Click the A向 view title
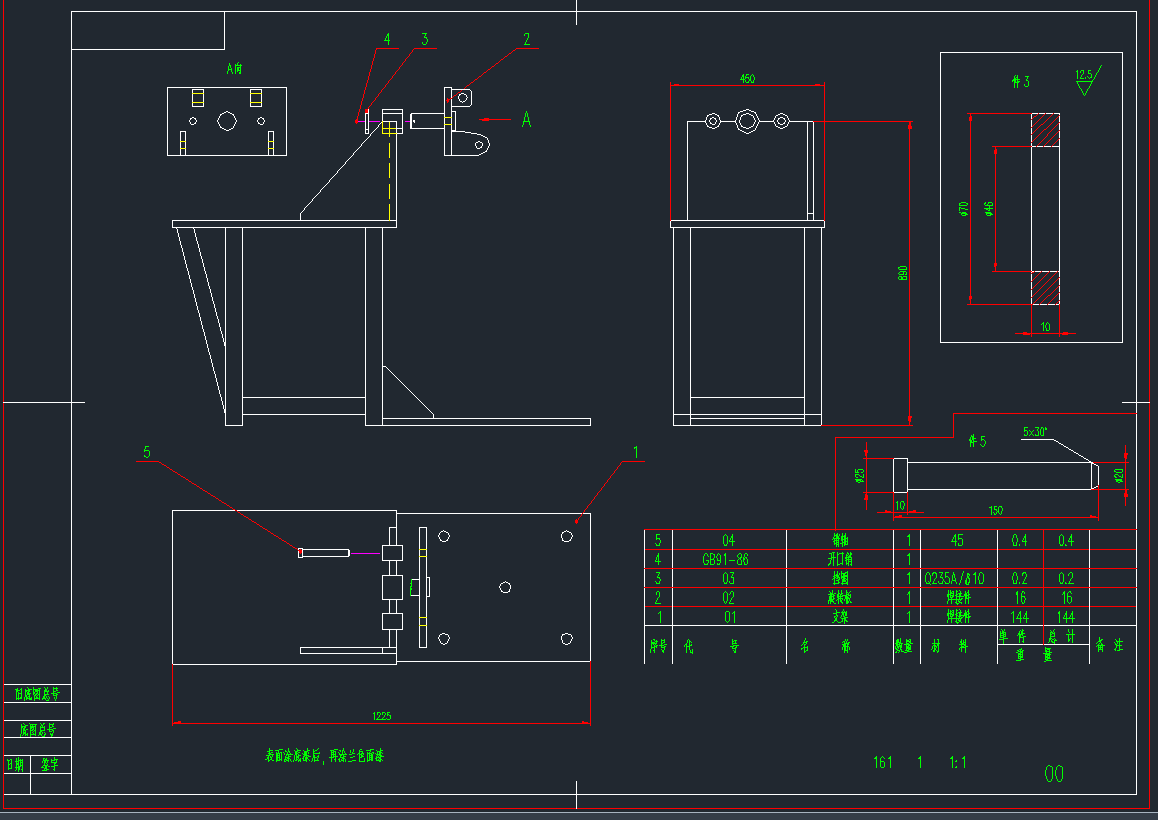This screenshot has width=1158, height=820. point(235,69)
